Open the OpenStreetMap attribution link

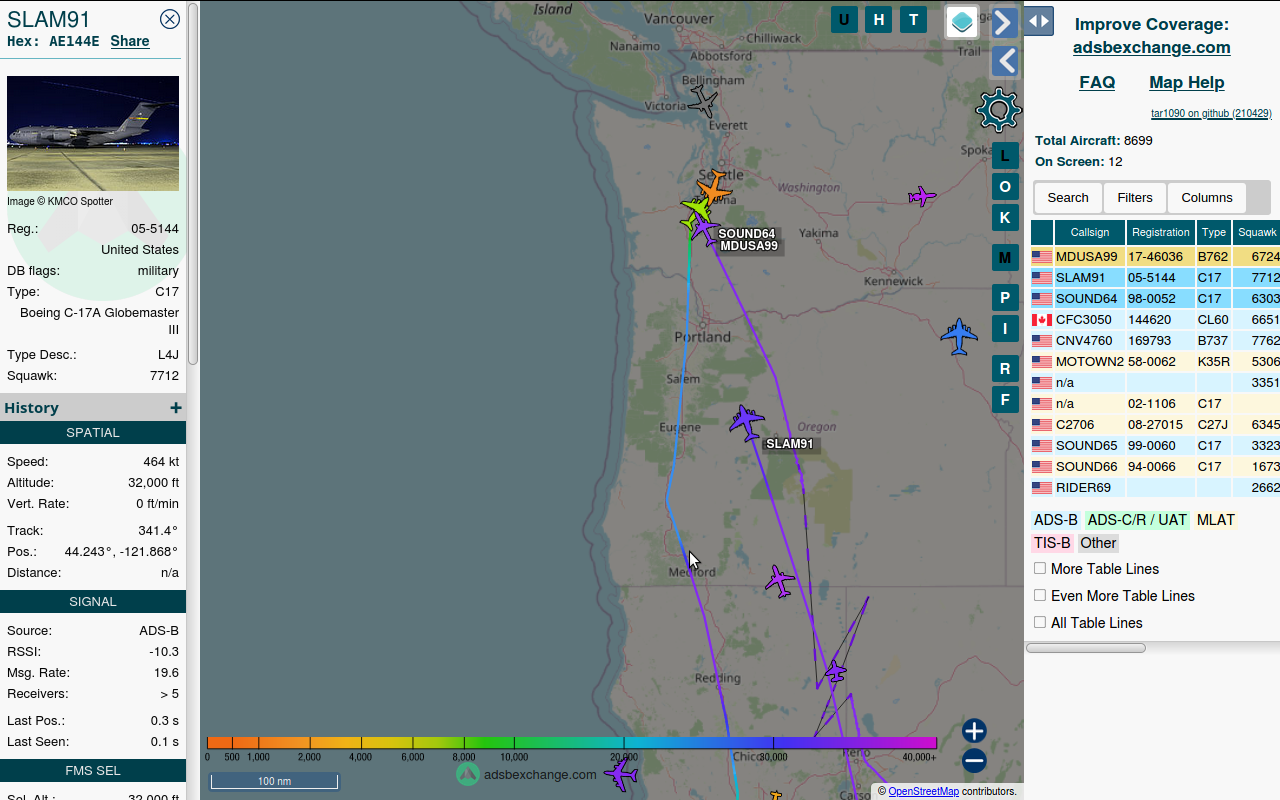924,791
